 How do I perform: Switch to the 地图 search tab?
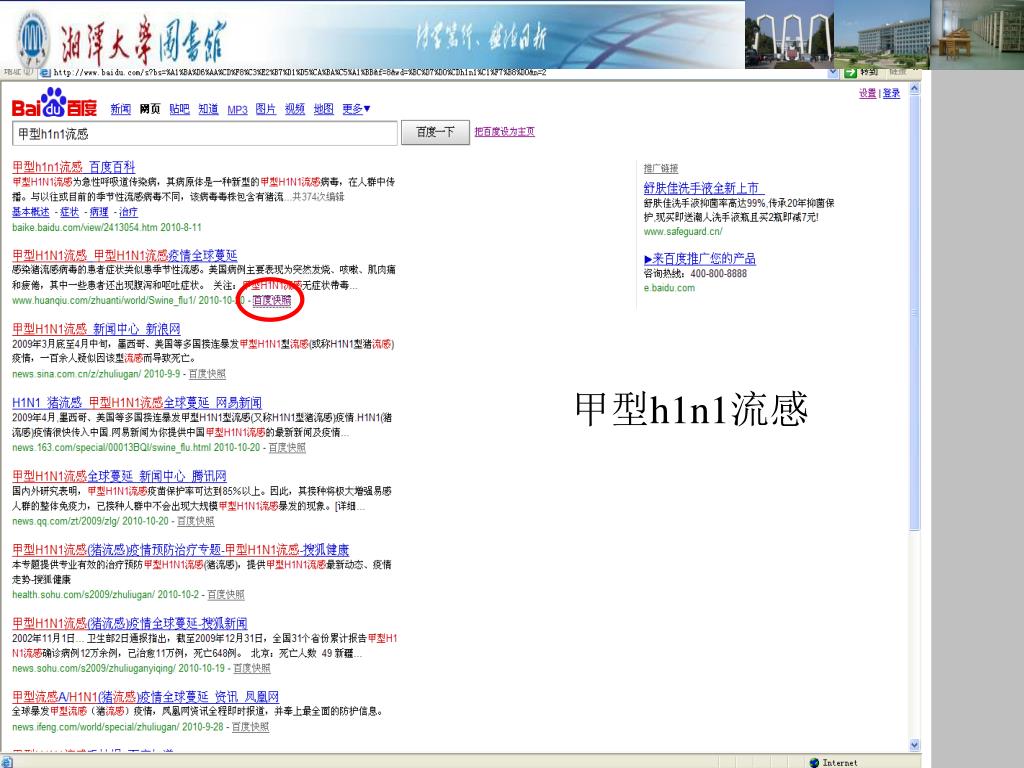[x=323, y=109]
